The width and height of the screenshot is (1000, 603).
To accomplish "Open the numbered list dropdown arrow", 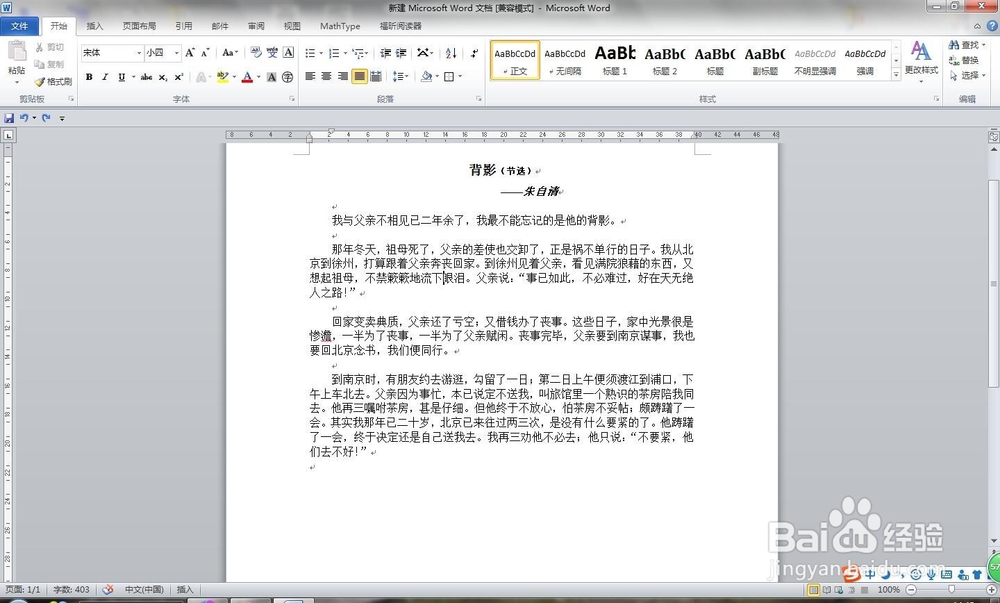I will point(346,54).
